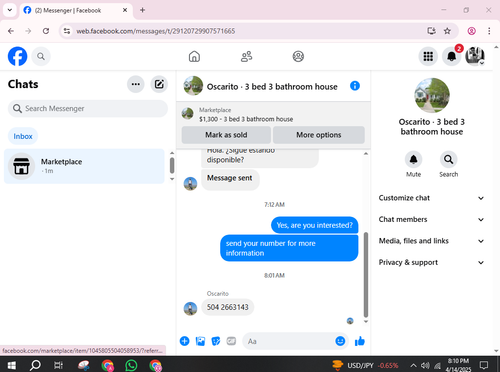Screen dimensions: 500x372
Task: Click the install app icon in address bar
Action: point(431,31)
